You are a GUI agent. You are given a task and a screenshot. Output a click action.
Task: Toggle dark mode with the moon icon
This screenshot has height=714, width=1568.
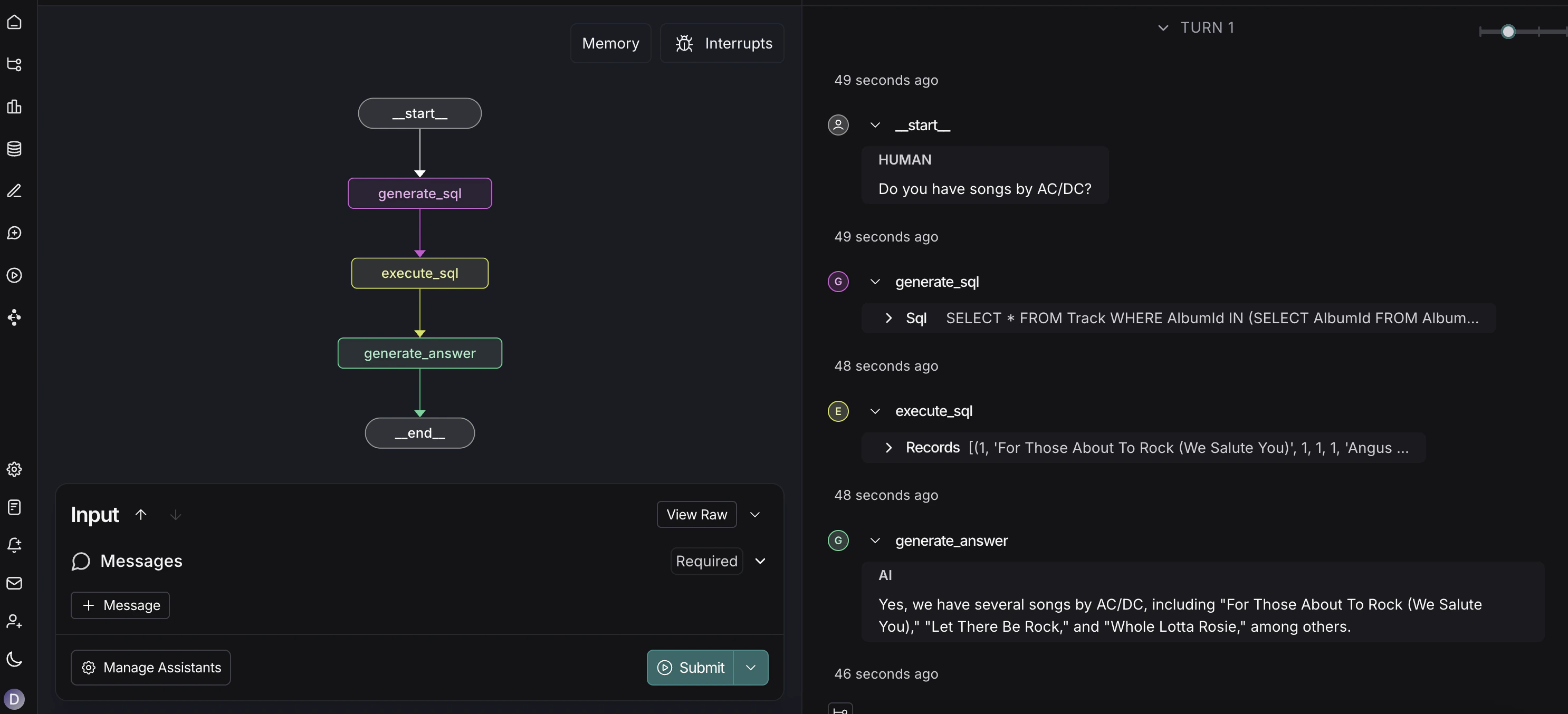tap(14, 659)
